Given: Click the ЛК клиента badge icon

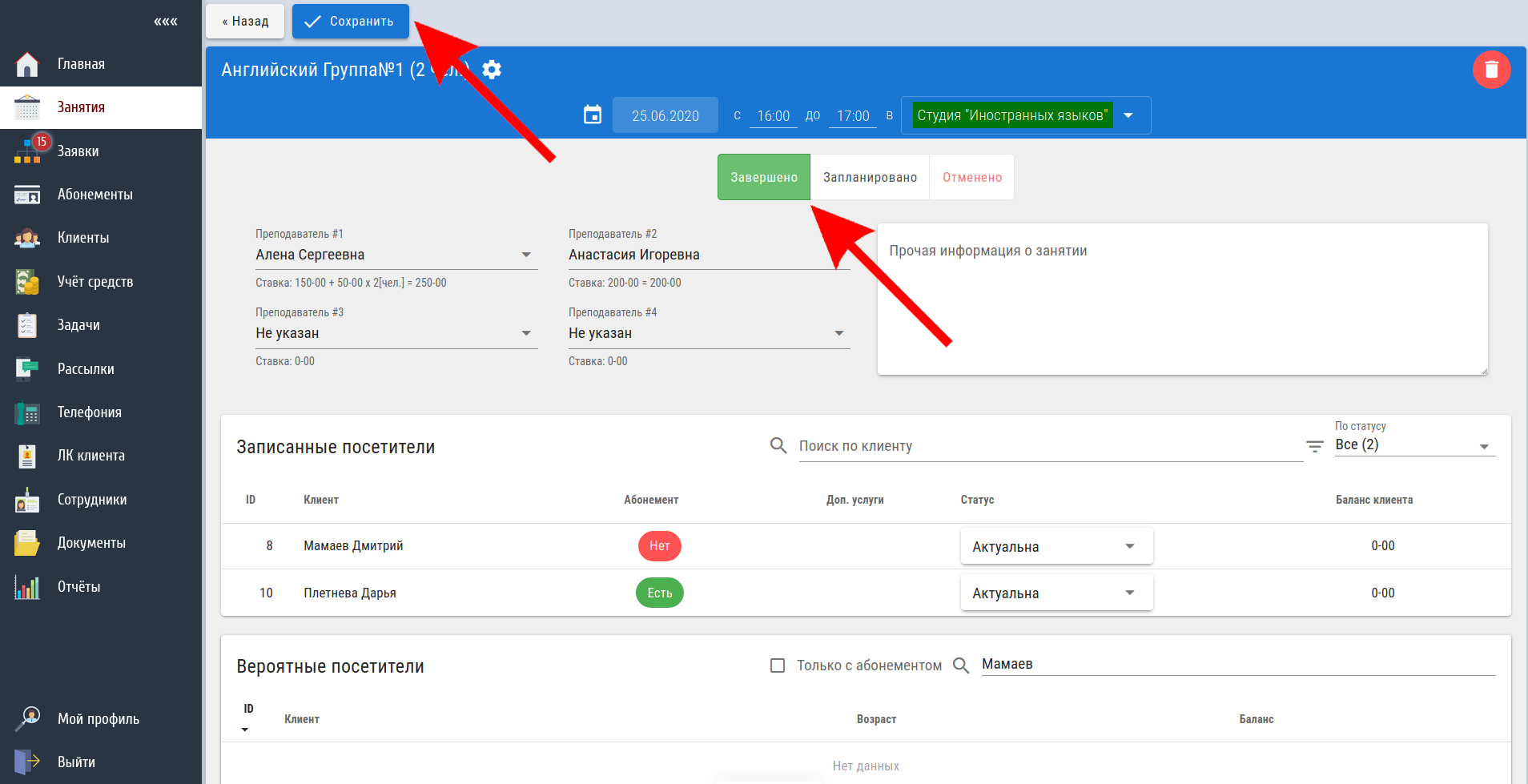Looking at the screenshot, I should tap(27, 456).
